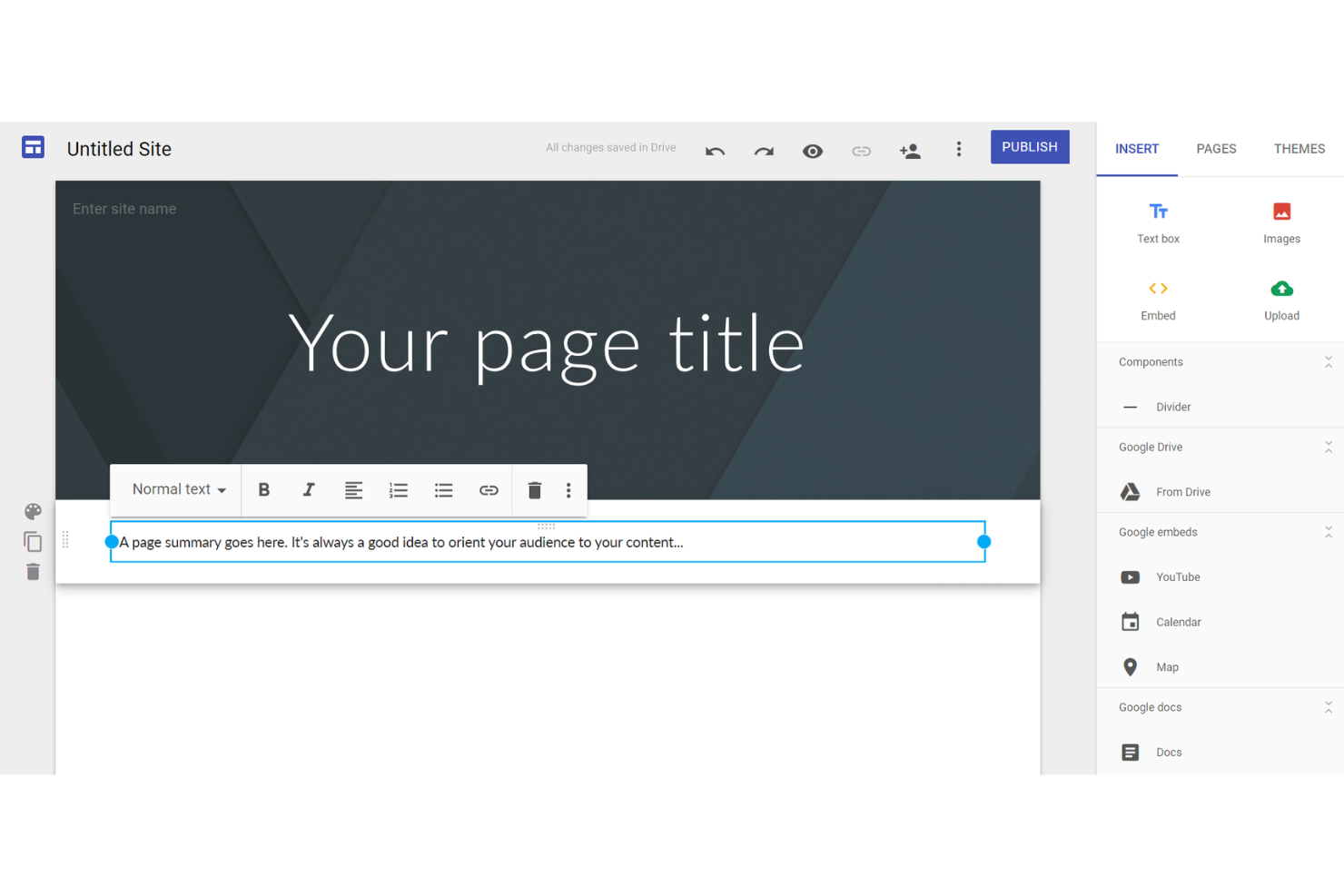Image resolution: width=1344 pixels, height=896 pixels.
Task: Insert Images from the panel
Action: point(1281,221)
